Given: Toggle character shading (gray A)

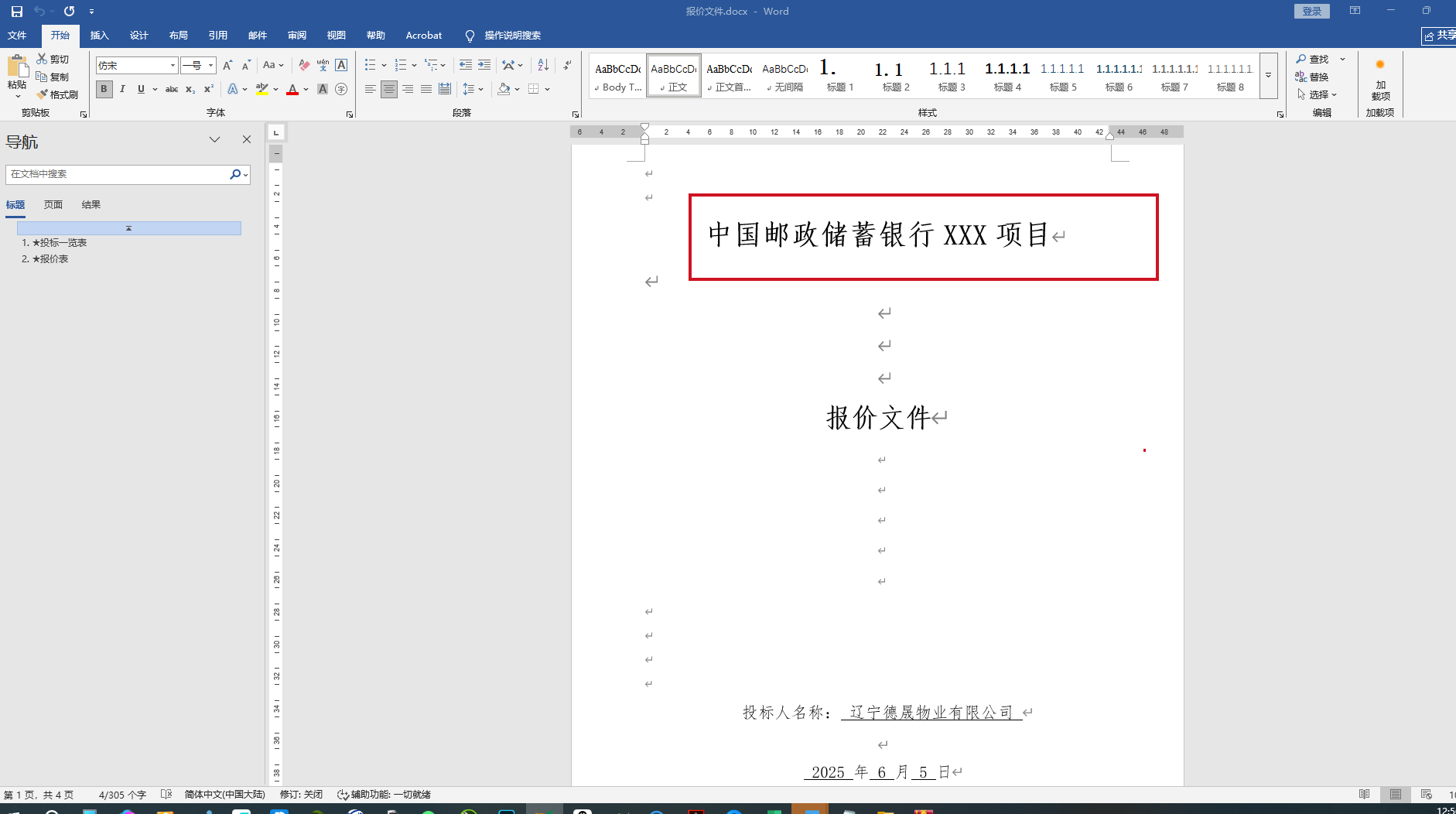Looking at the screenshot, I should click(323, 89).
